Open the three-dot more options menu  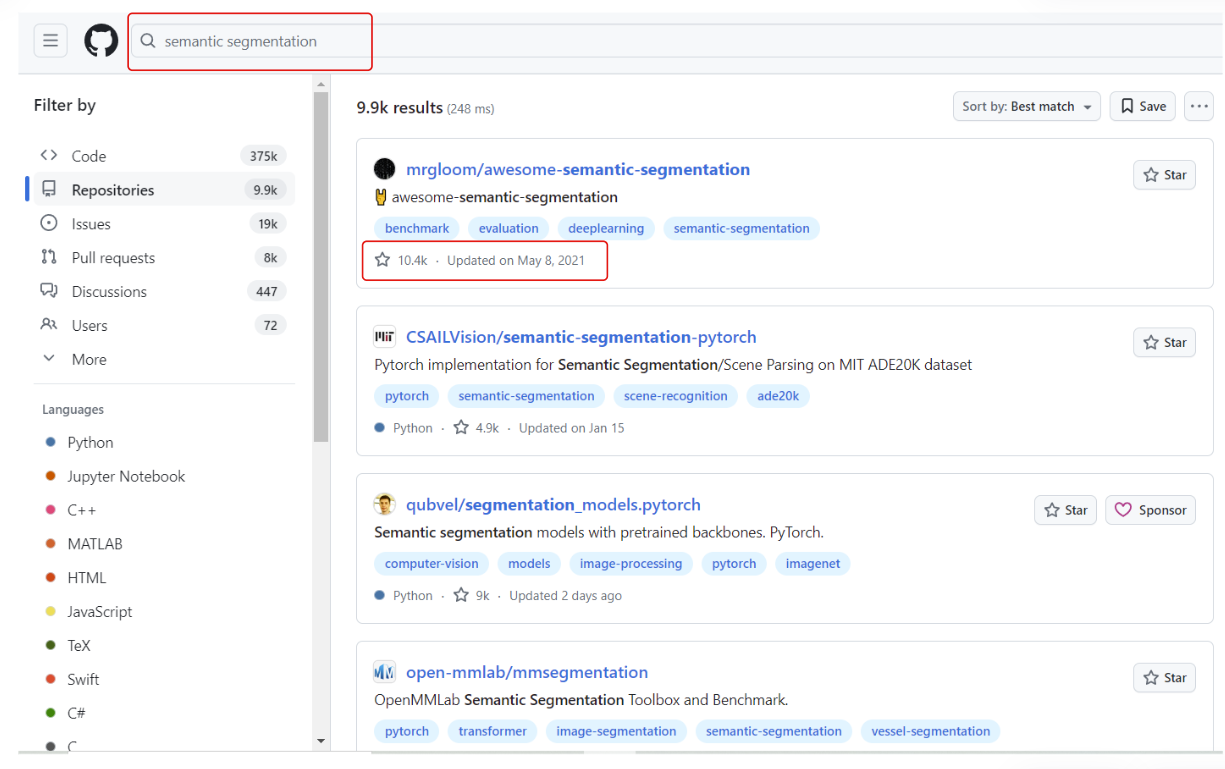click(x=1199, y=106)
